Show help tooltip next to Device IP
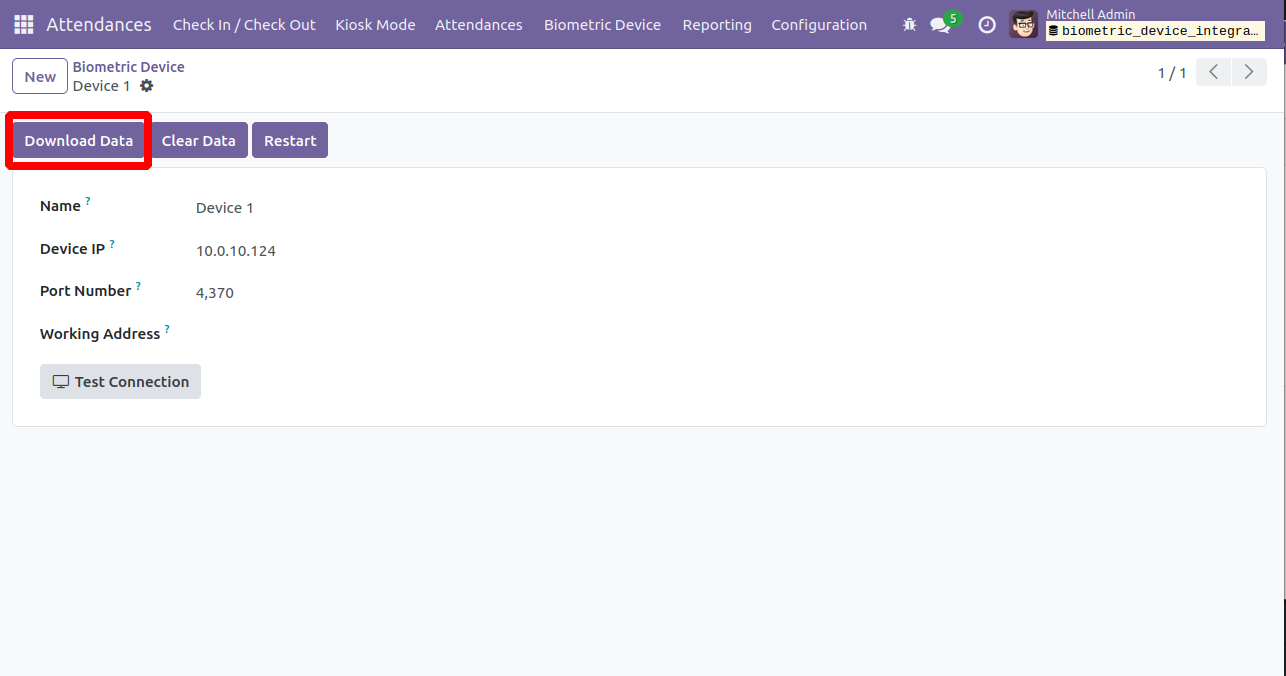1286x676 pixels. (112, 244)
